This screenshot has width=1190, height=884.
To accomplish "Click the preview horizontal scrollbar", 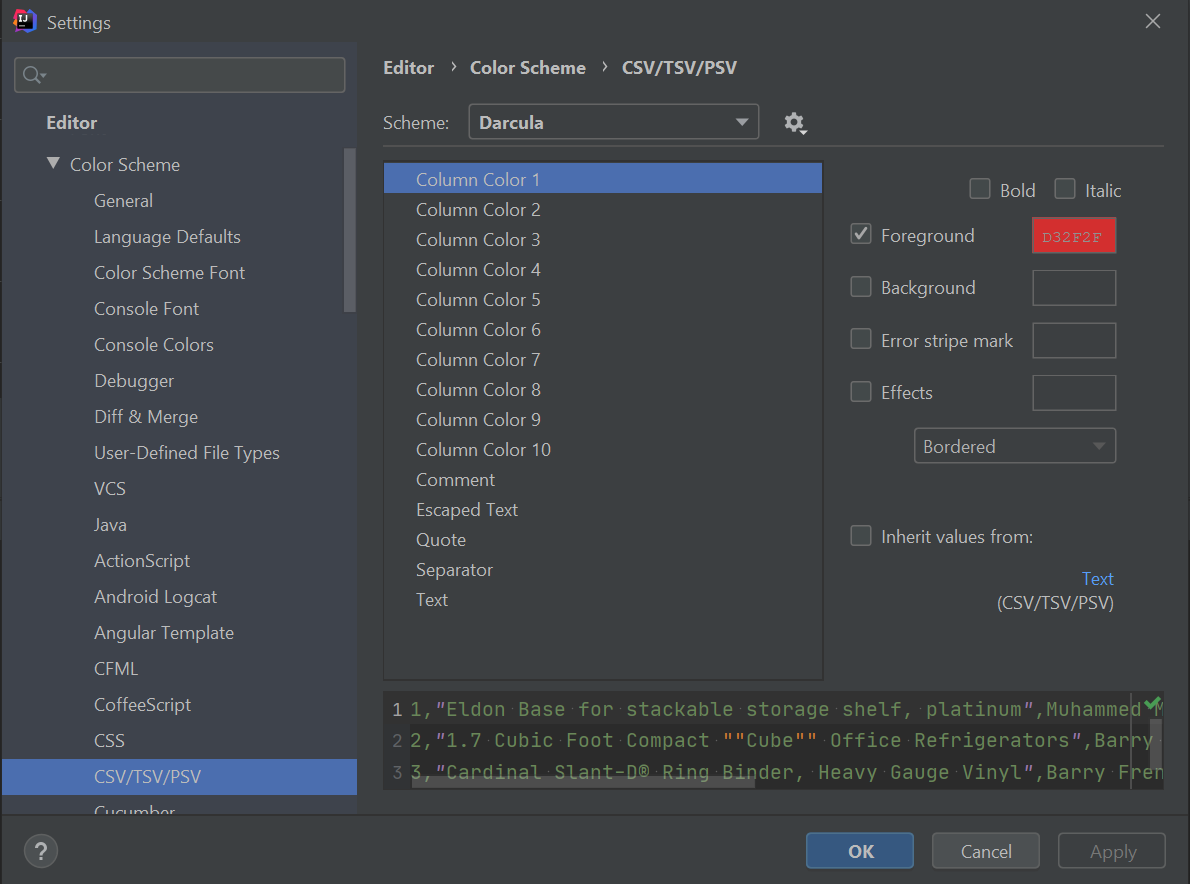I will (583, 783).
